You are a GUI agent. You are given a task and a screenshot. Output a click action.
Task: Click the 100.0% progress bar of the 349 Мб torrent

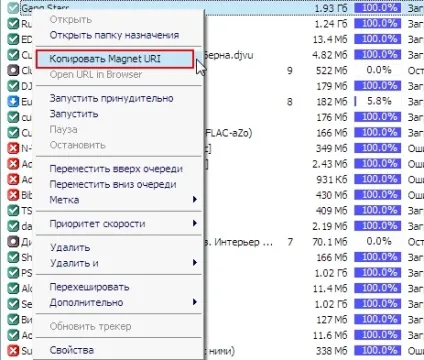pos(378,148)
